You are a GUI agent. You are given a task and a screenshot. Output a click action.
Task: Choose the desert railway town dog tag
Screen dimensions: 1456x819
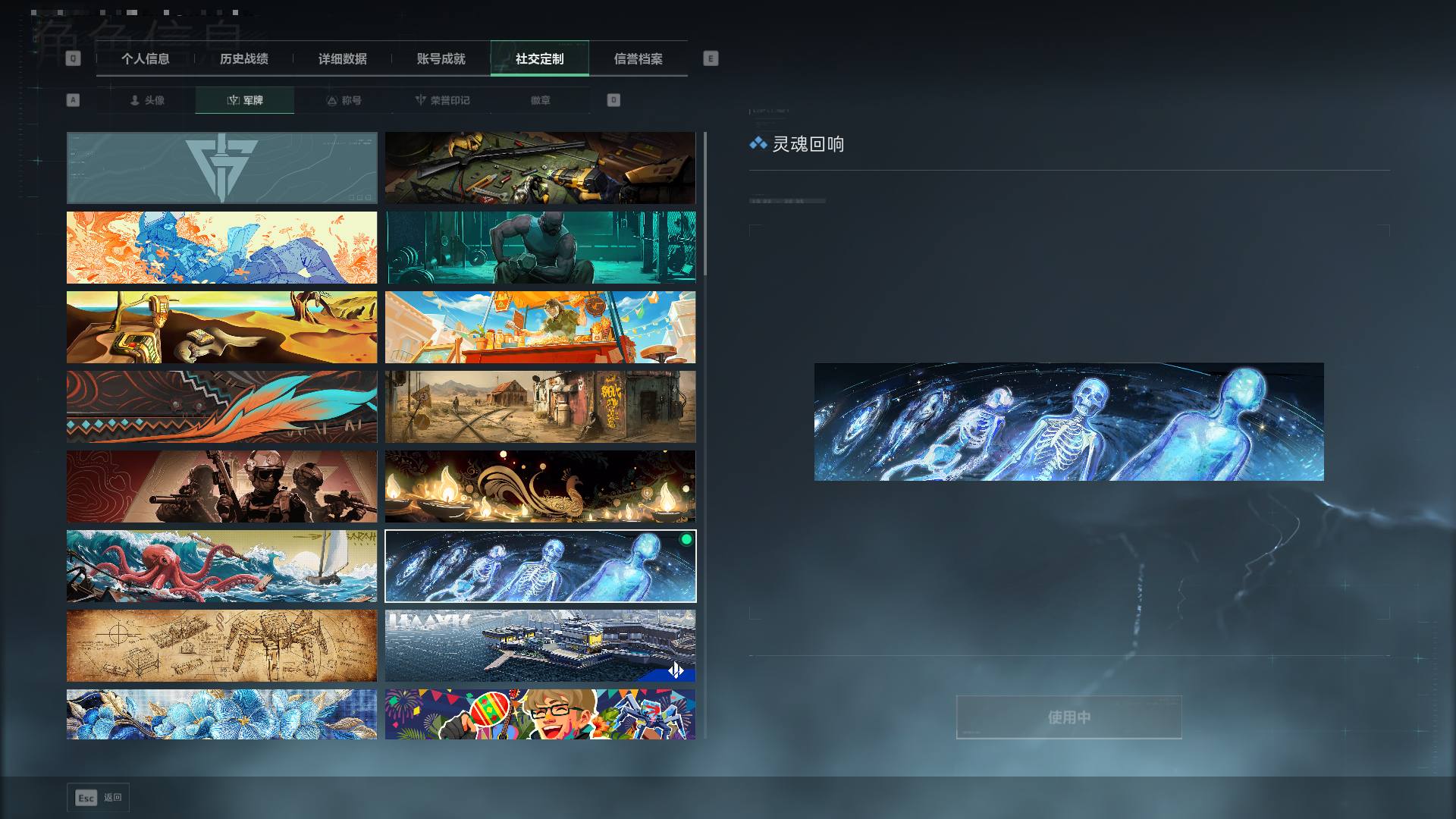540,406
